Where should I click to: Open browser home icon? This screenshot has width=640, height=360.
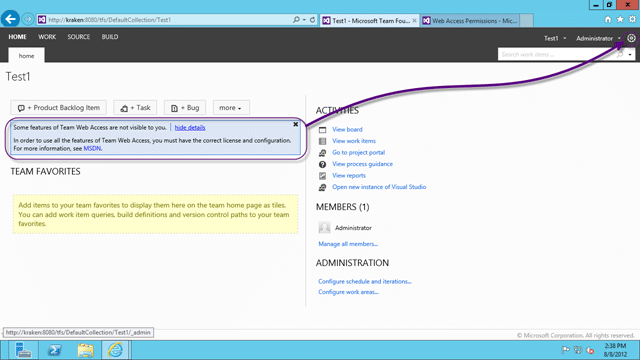pyautogui.click(x=608, y=19)
